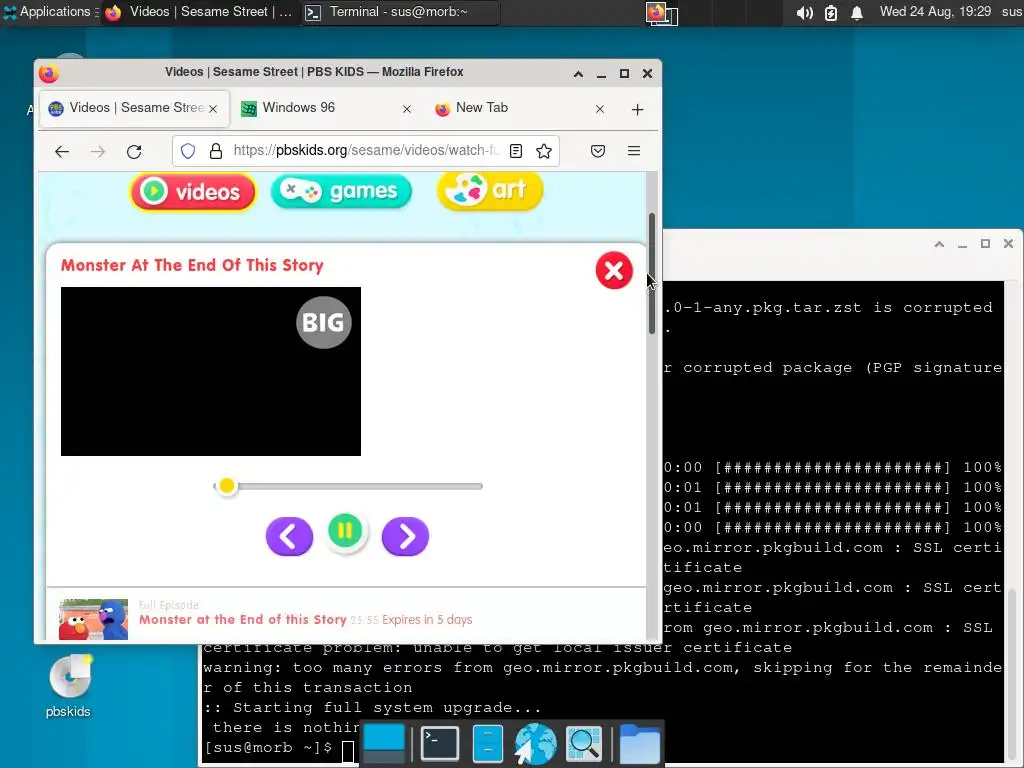The height and width of the screenshot is (768, 1024).
Task: Open the pbskids desktop icon
Action: 69,686
